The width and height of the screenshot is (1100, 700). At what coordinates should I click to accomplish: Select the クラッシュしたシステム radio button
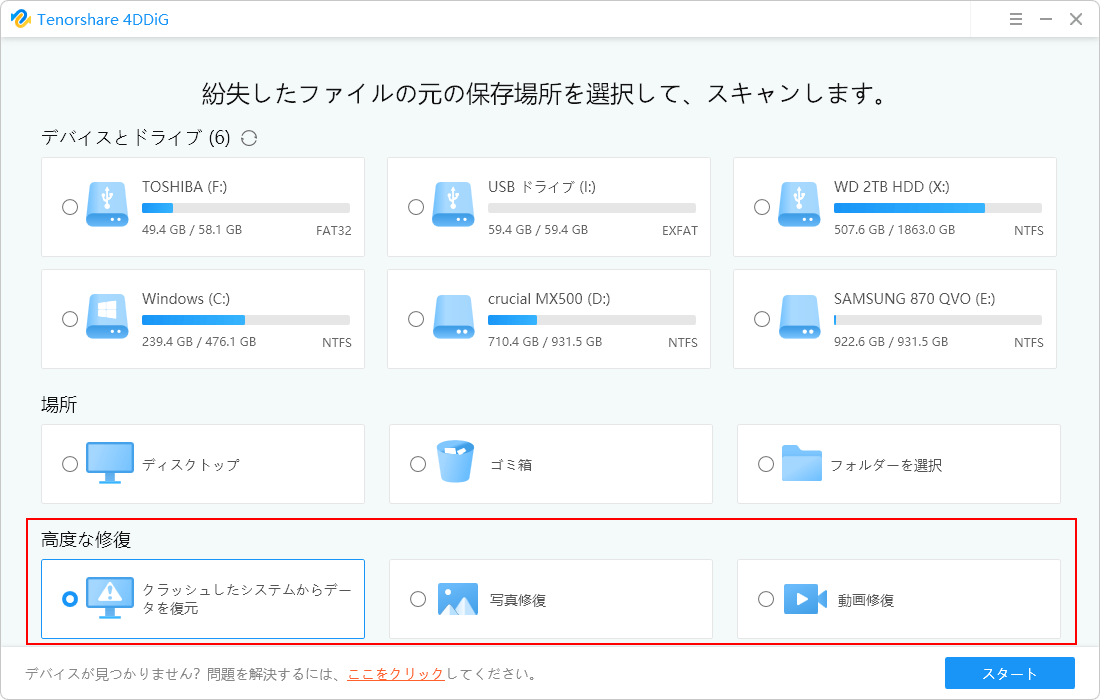click(x=69, y=599)
